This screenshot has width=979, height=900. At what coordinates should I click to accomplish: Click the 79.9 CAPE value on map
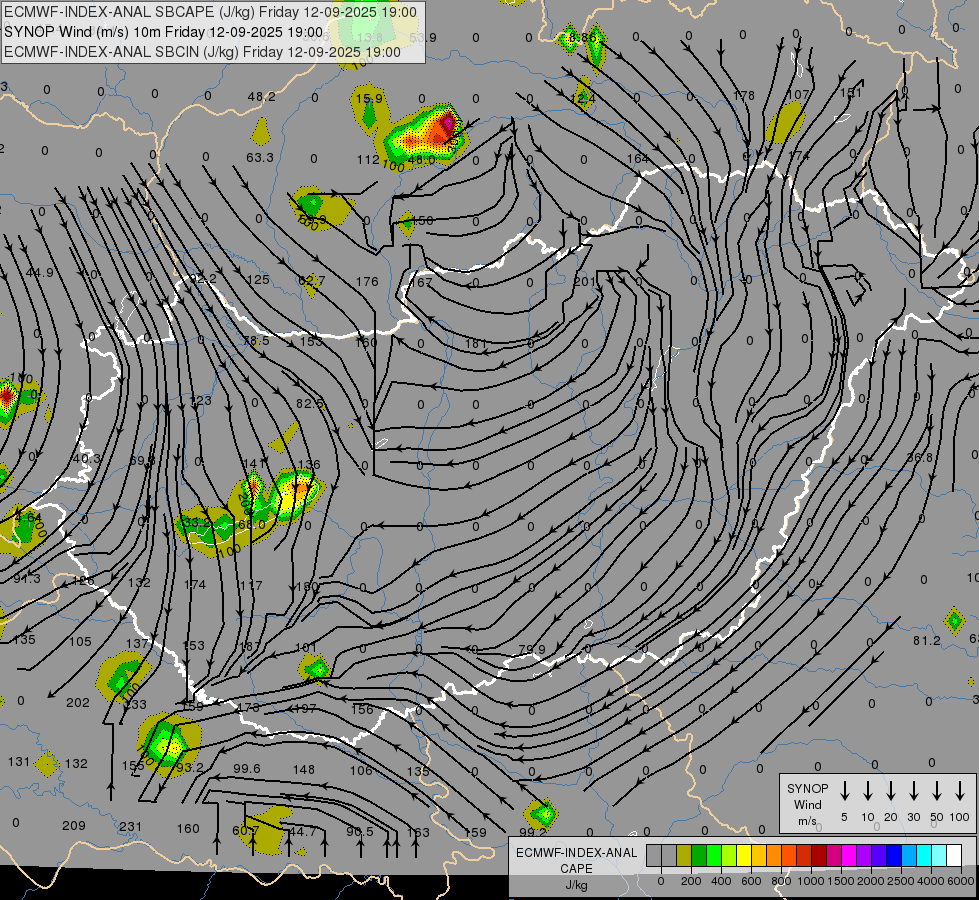coord(532,649)
